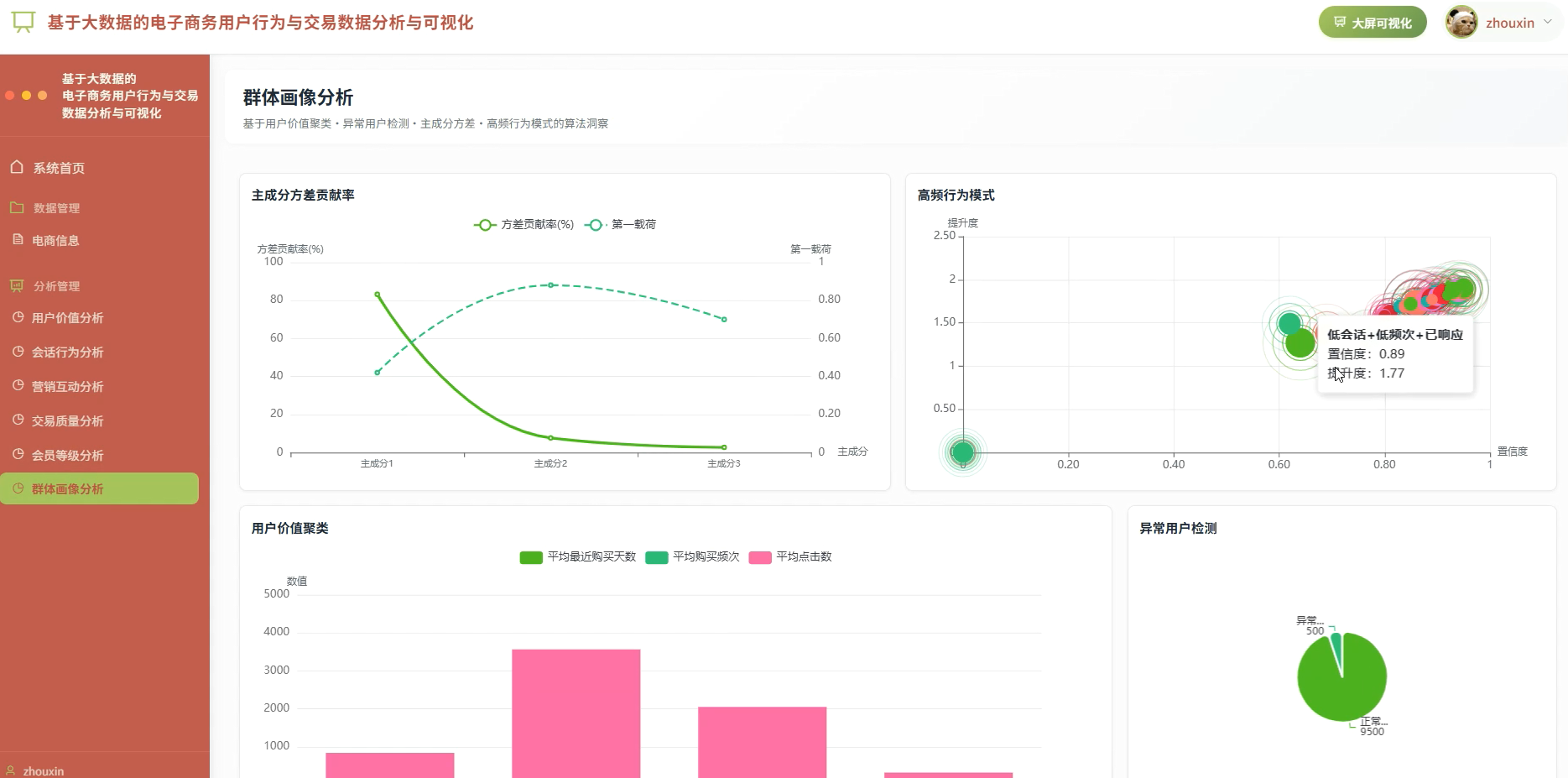Toggle the 平均最近购买天数 legend item
Viewport: 1568px width, 778px height.
[x=578, y=557]
